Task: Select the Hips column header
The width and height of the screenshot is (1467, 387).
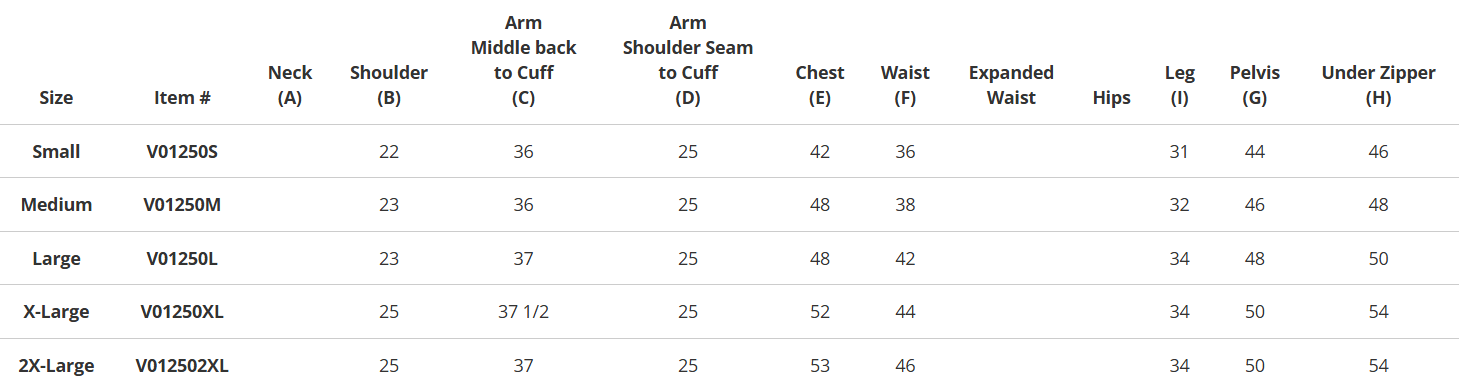Action: (1112, 98)
